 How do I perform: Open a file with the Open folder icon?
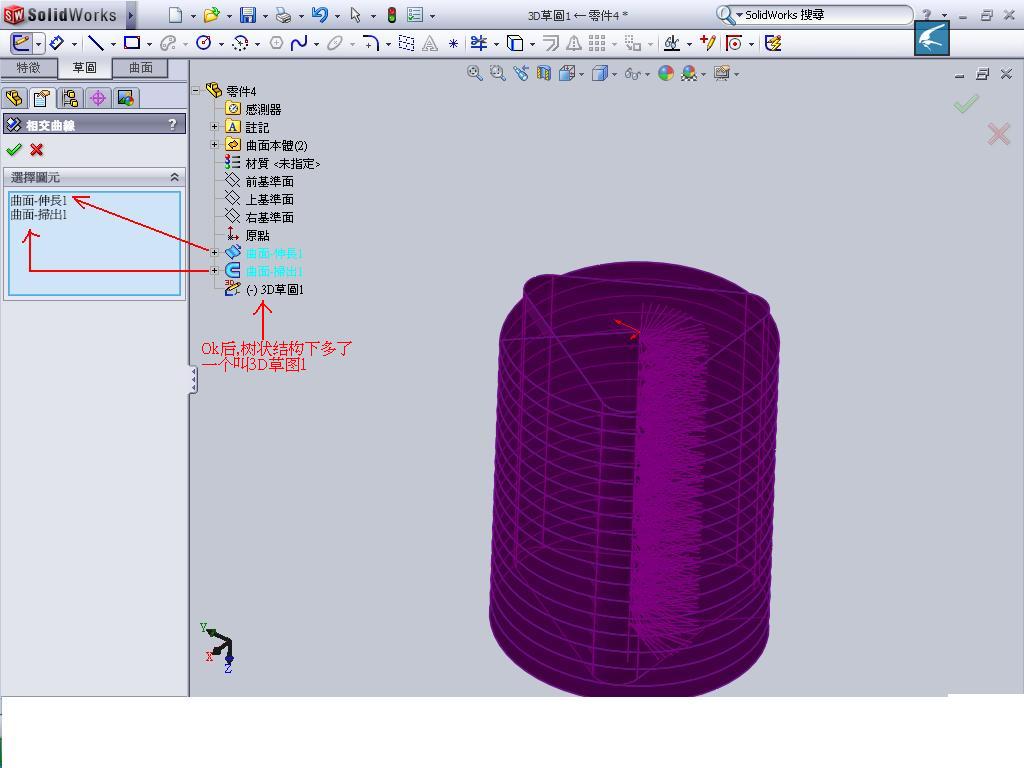(x=211, y=14)
